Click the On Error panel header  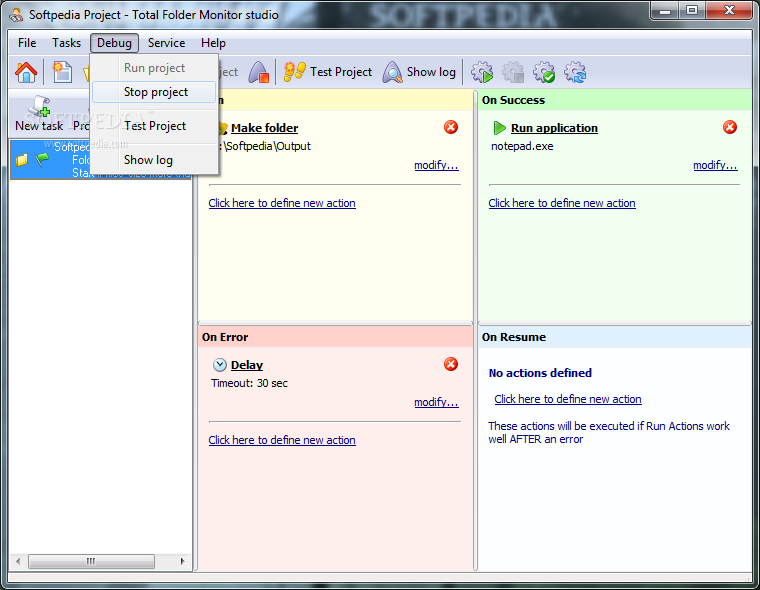(x=335, y=337)
